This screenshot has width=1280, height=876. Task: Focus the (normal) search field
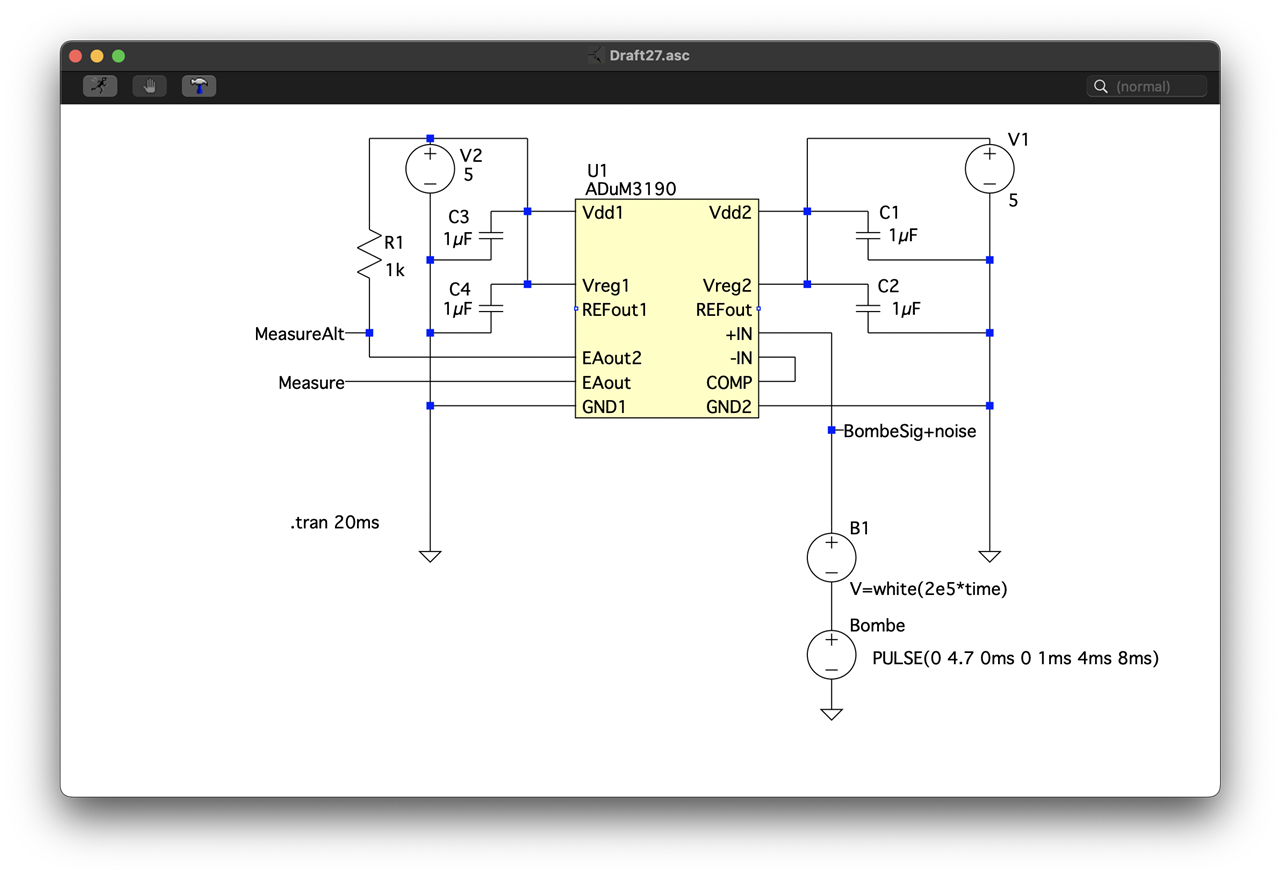click(x=1147, y=87)
